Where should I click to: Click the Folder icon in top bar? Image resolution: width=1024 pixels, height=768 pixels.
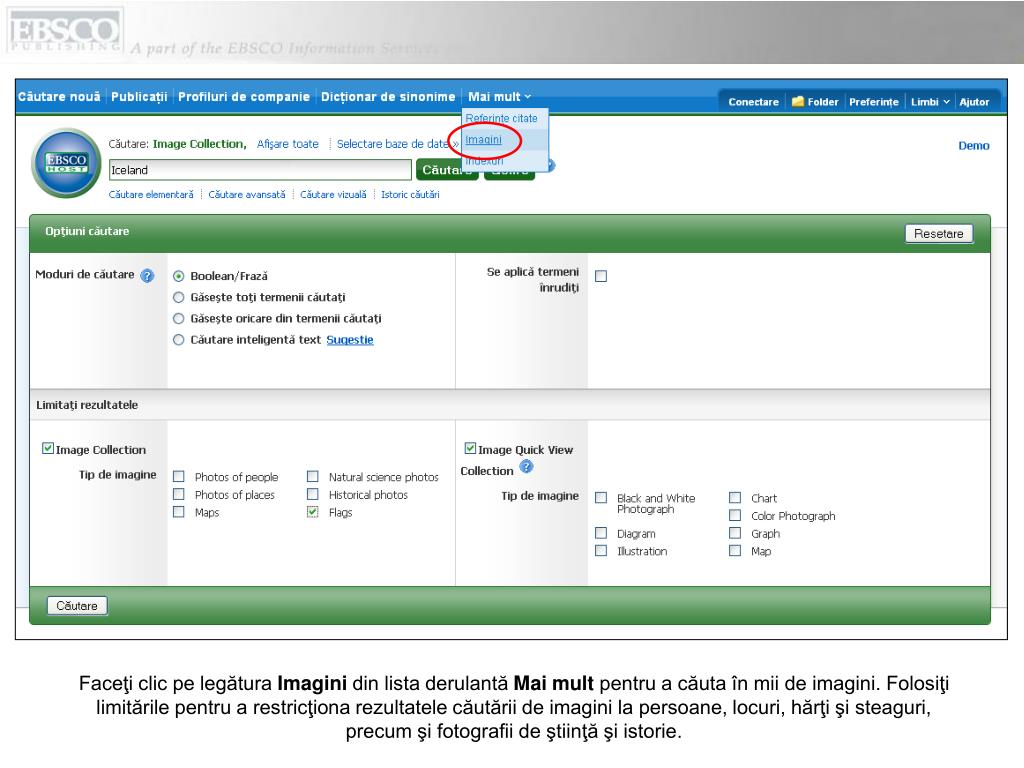pos(797,101)
